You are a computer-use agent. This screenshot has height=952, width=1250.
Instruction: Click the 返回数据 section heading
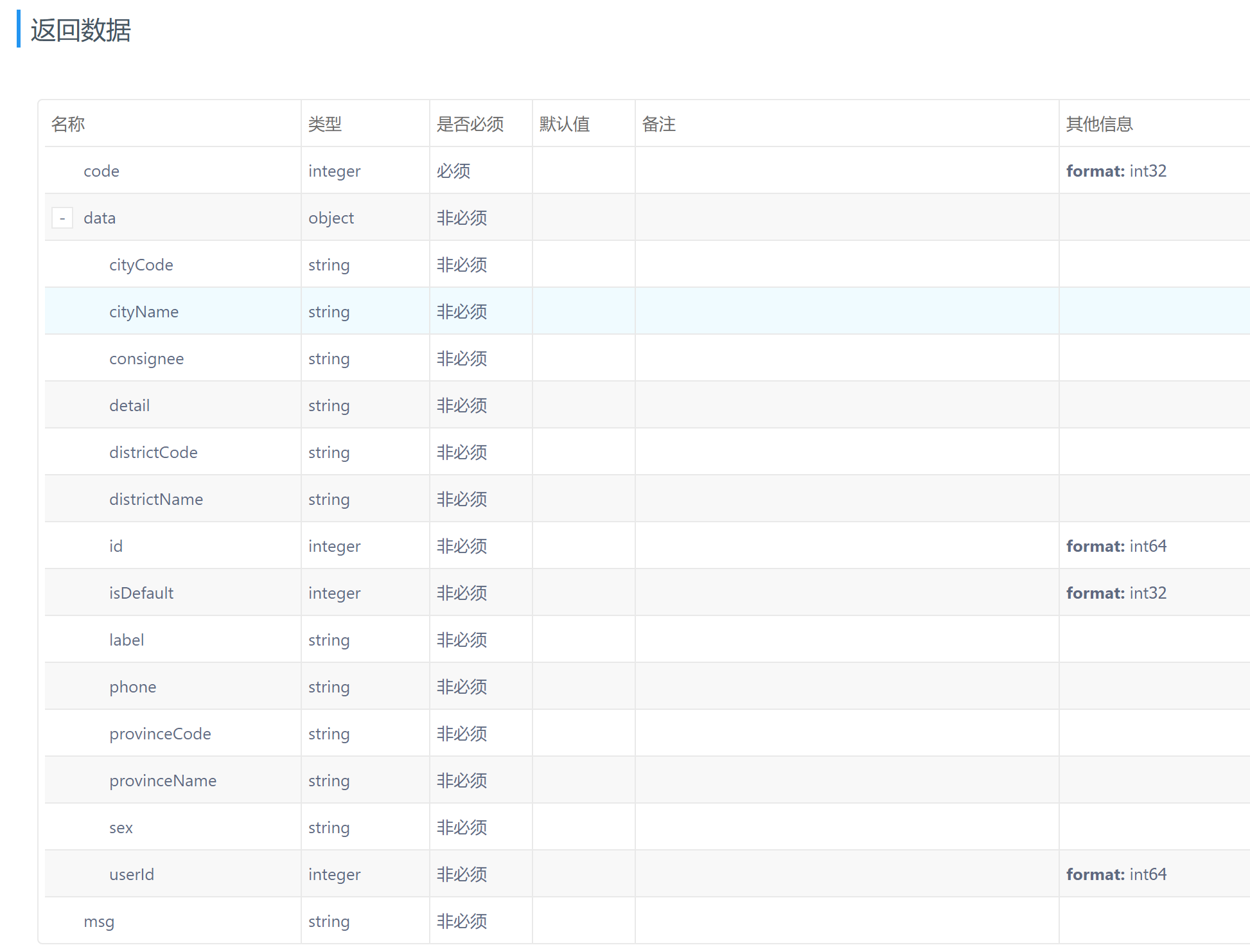click(80, 30)
